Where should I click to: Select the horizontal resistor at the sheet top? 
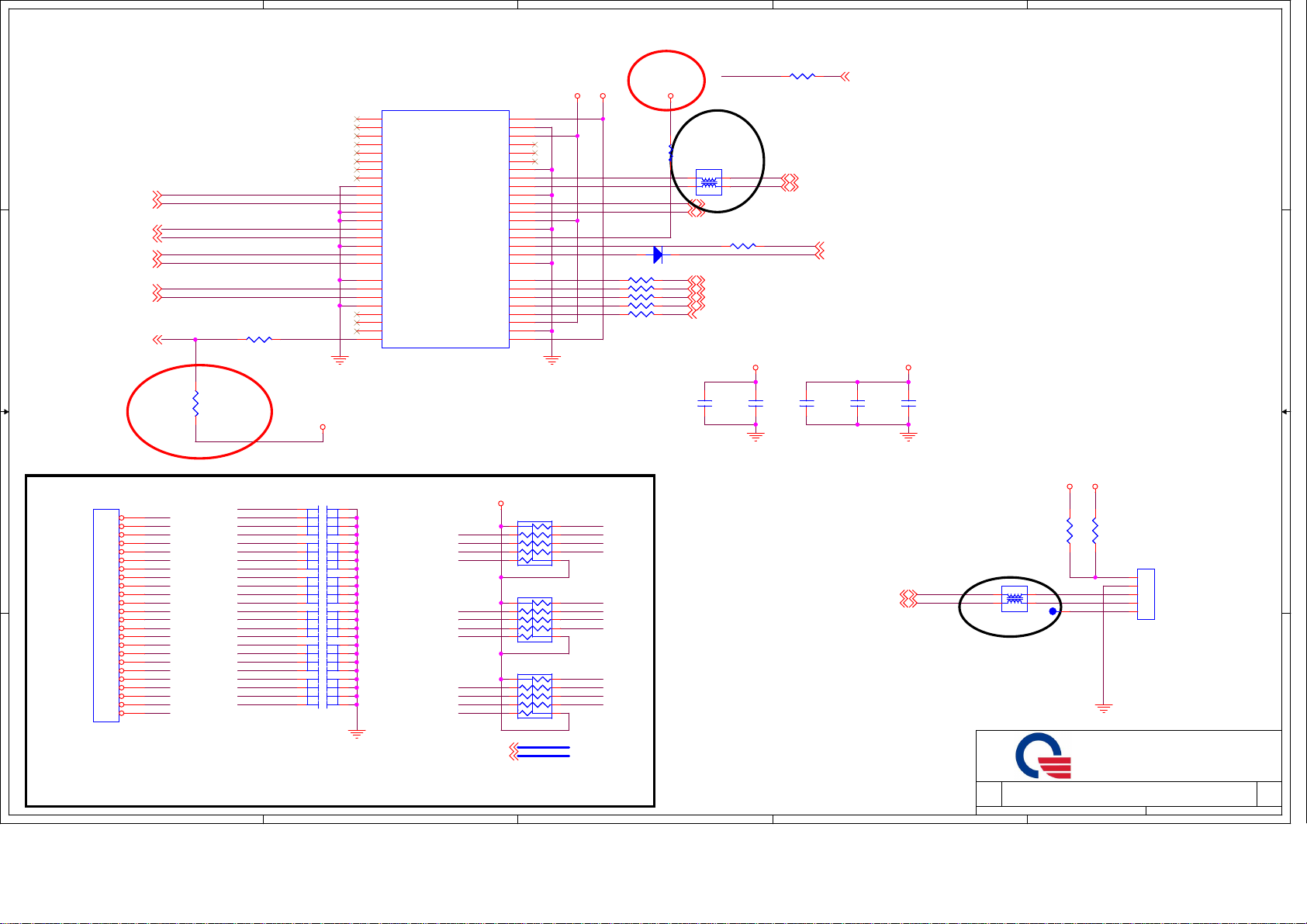point(802,76)
